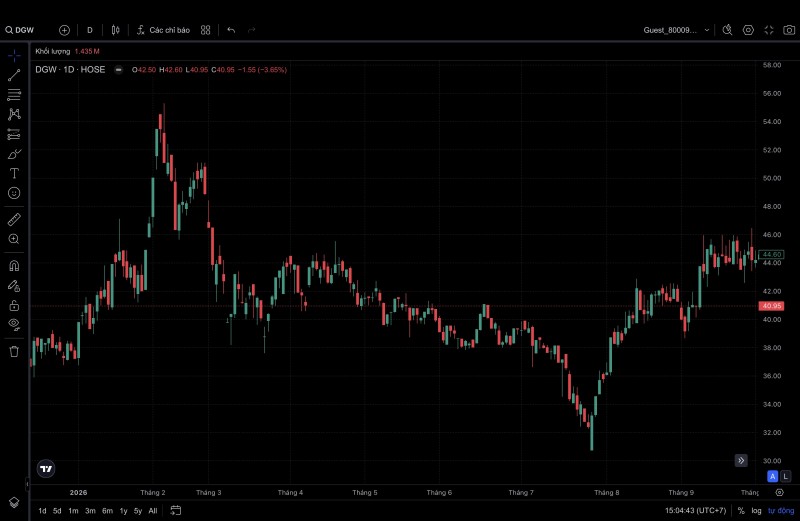
Task: Toggle the A auto-scale button
Action: tap(772, 476)
